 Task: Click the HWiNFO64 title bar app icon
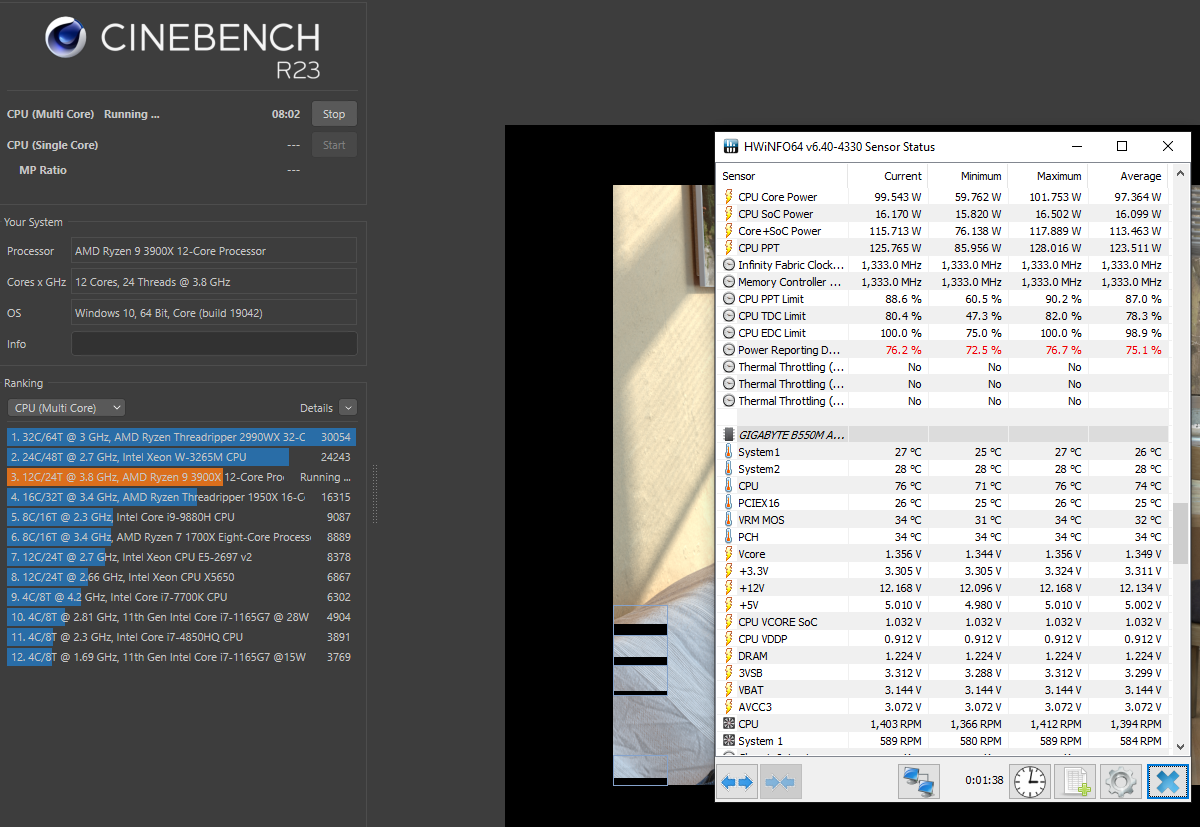730,146
